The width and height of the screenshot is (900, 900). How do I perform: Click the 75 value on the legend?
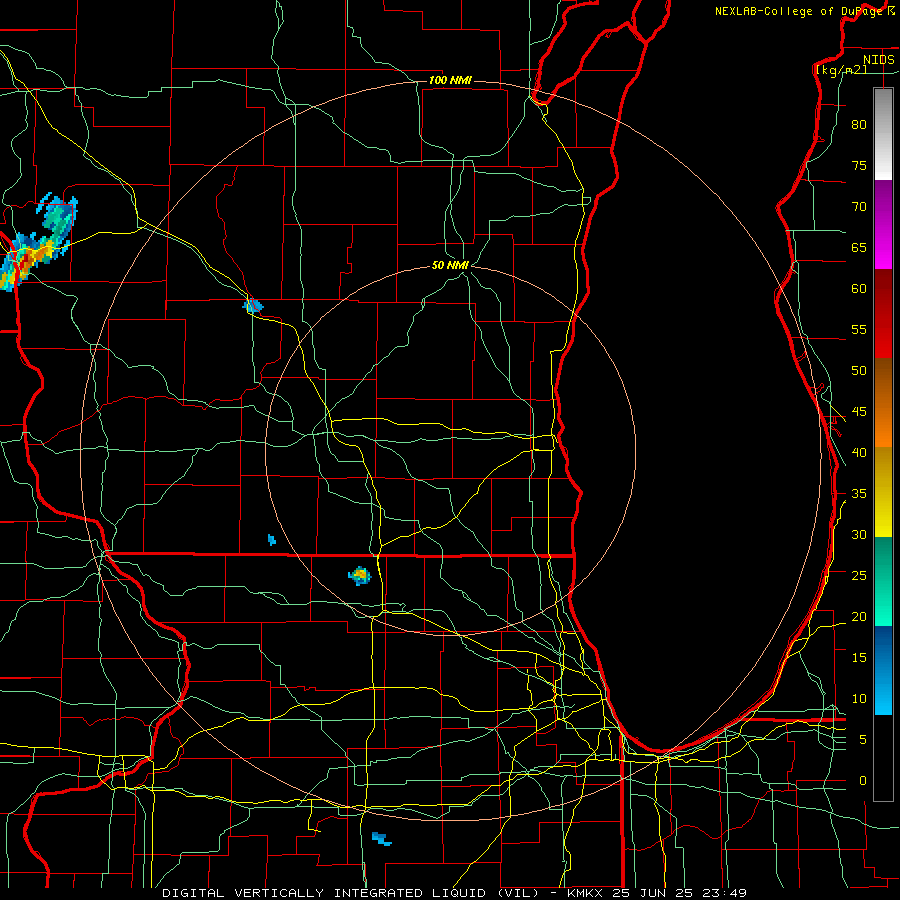859,166
